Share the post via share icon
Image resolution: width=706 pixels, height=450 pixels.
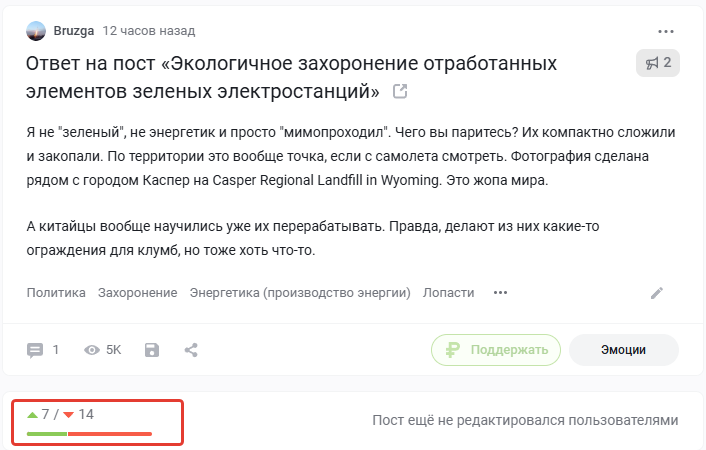191,350
